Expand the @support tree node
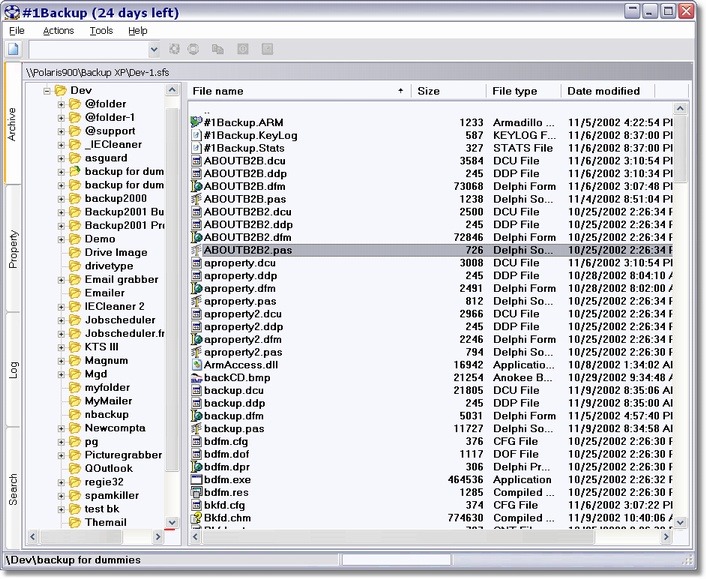This screenshot has height=579, width=706. [61, 131]
